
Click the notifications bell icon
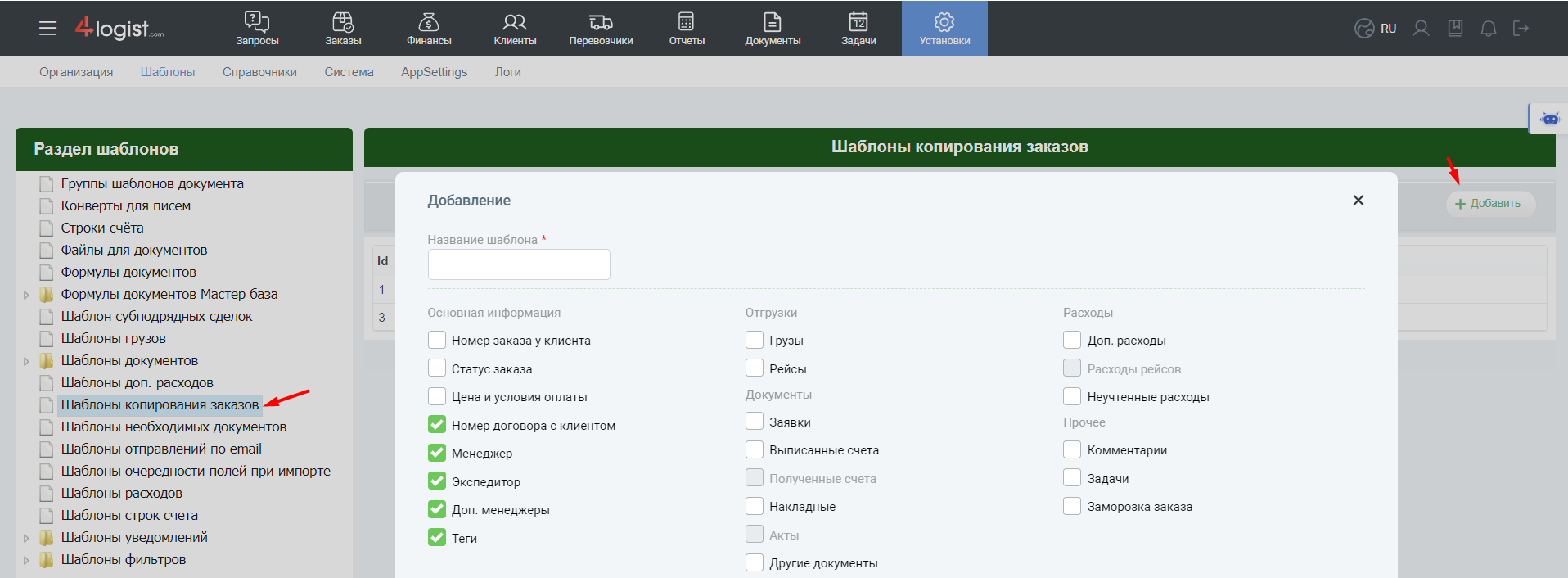click(1489, 29)
